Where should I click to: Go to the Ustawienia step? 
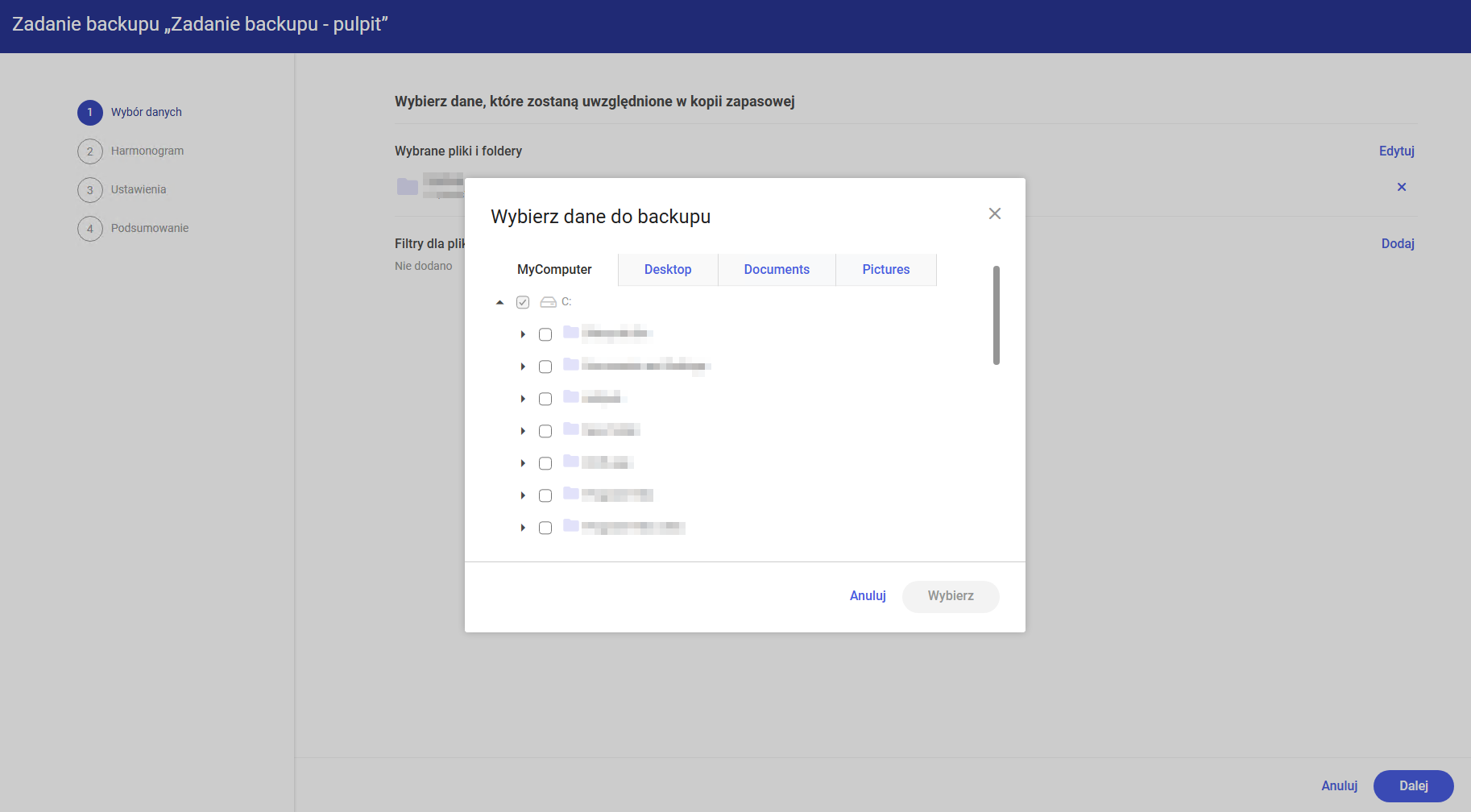click(x=122, y=189)
